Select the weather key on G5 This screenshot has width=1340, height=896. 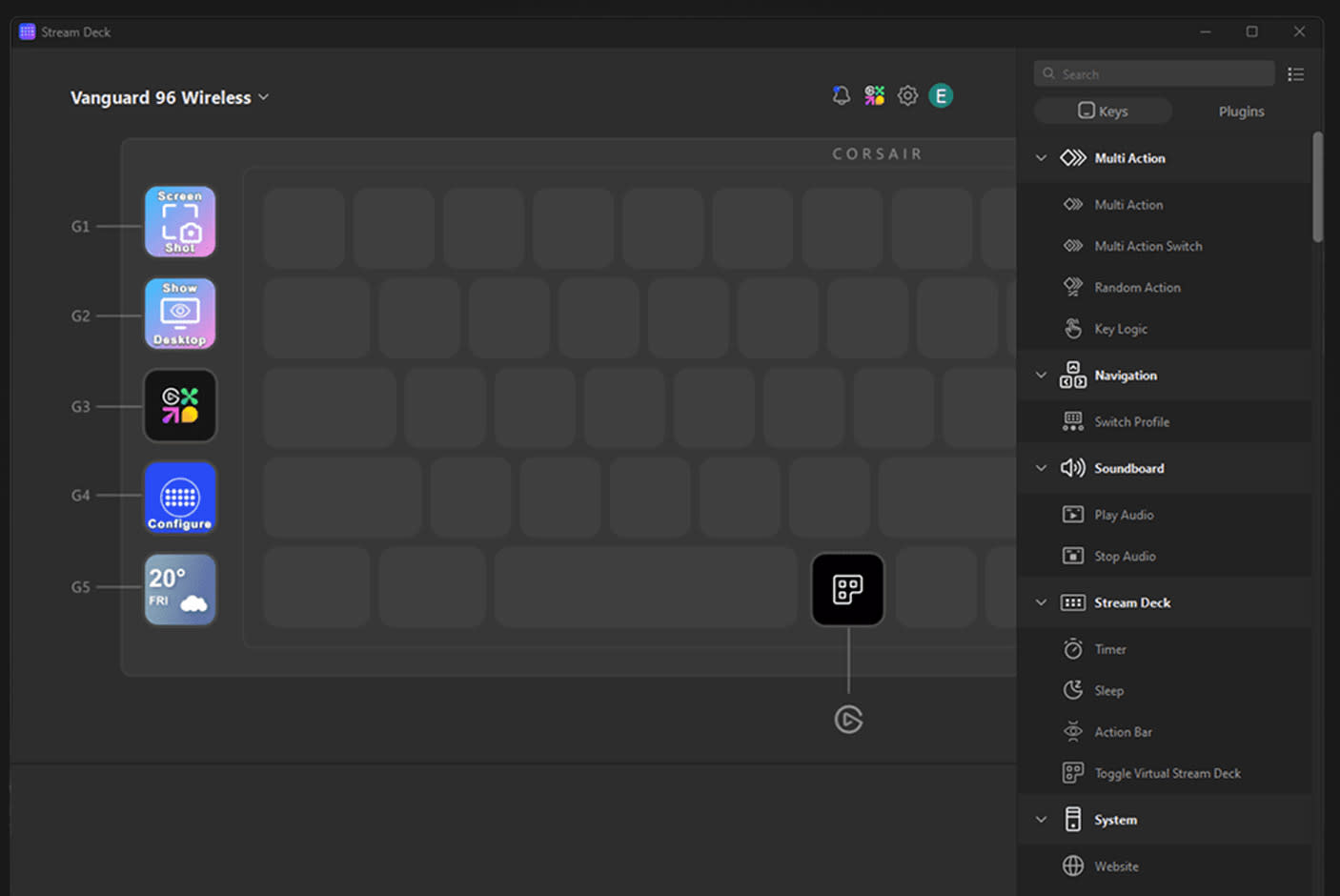pyautogui.click(x=180, y=589)
